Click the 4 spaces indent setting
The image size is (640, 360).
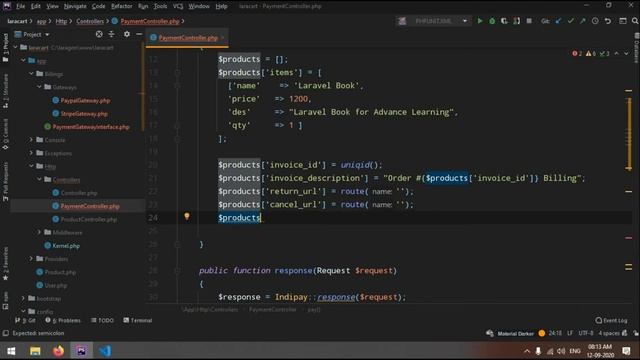(609, 333)
